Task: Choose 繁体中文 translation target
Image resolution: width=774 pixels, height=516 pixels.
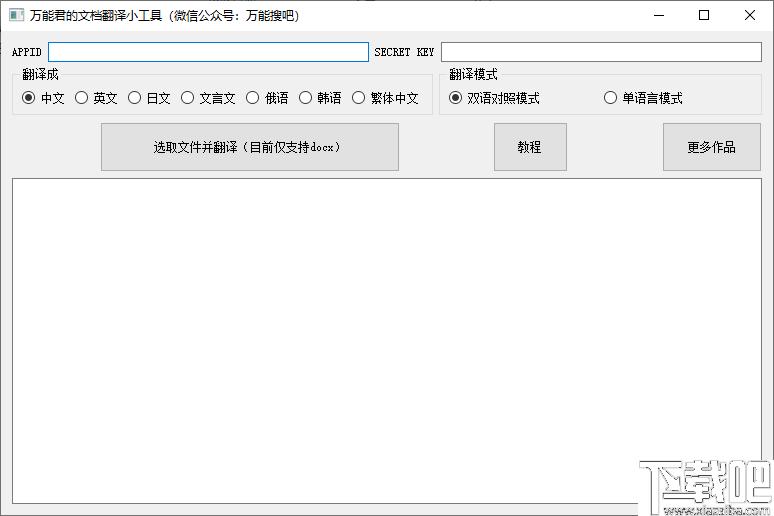Action: point(385,98)
